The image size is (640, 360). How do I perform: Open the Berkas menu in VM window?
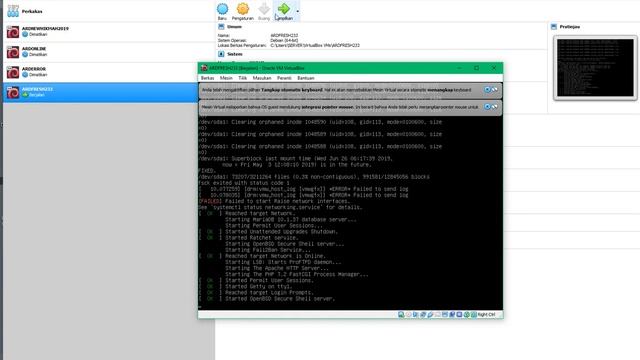207,78
